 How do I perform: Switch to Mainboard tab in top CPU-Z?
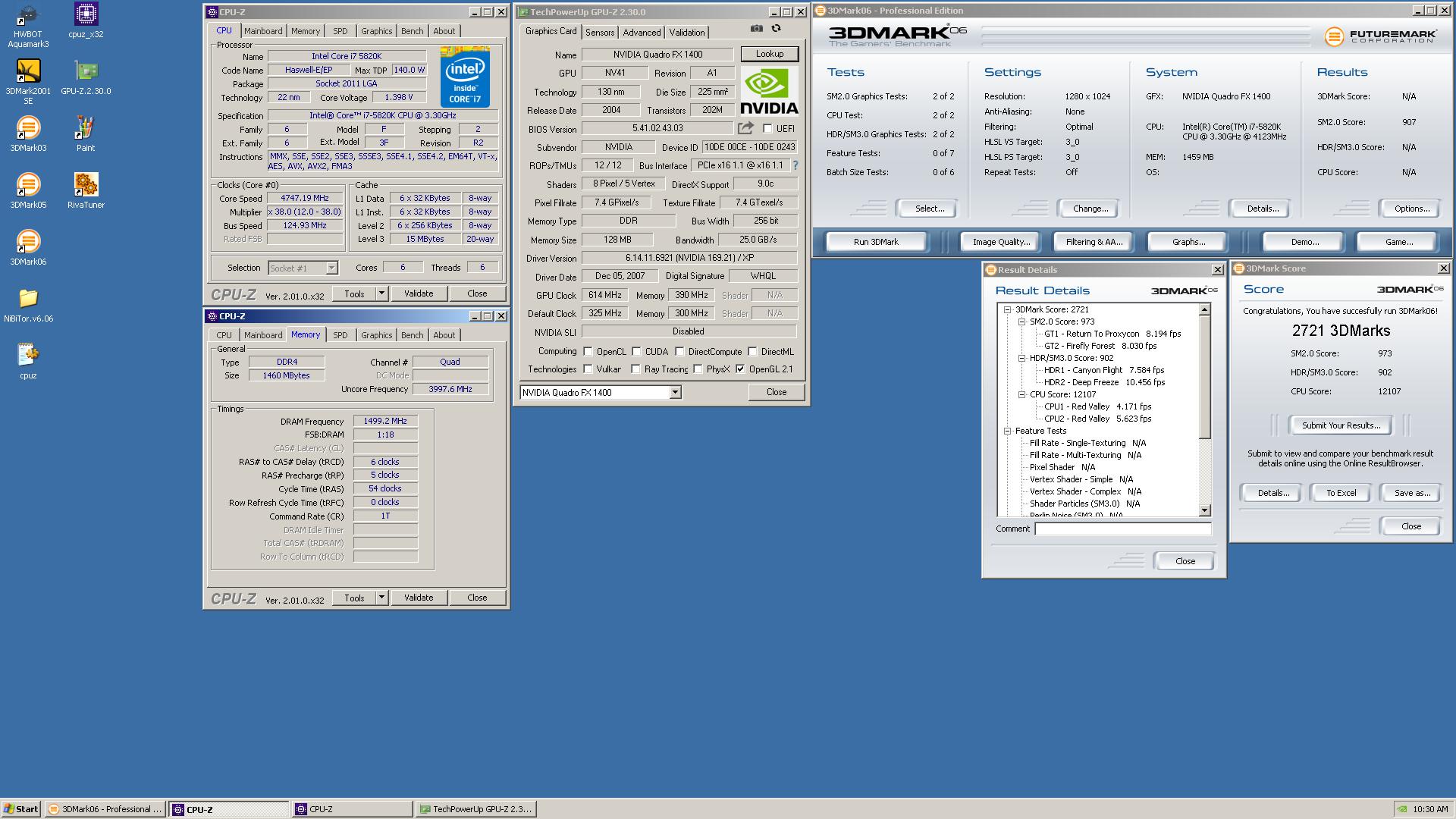point(263,31)
